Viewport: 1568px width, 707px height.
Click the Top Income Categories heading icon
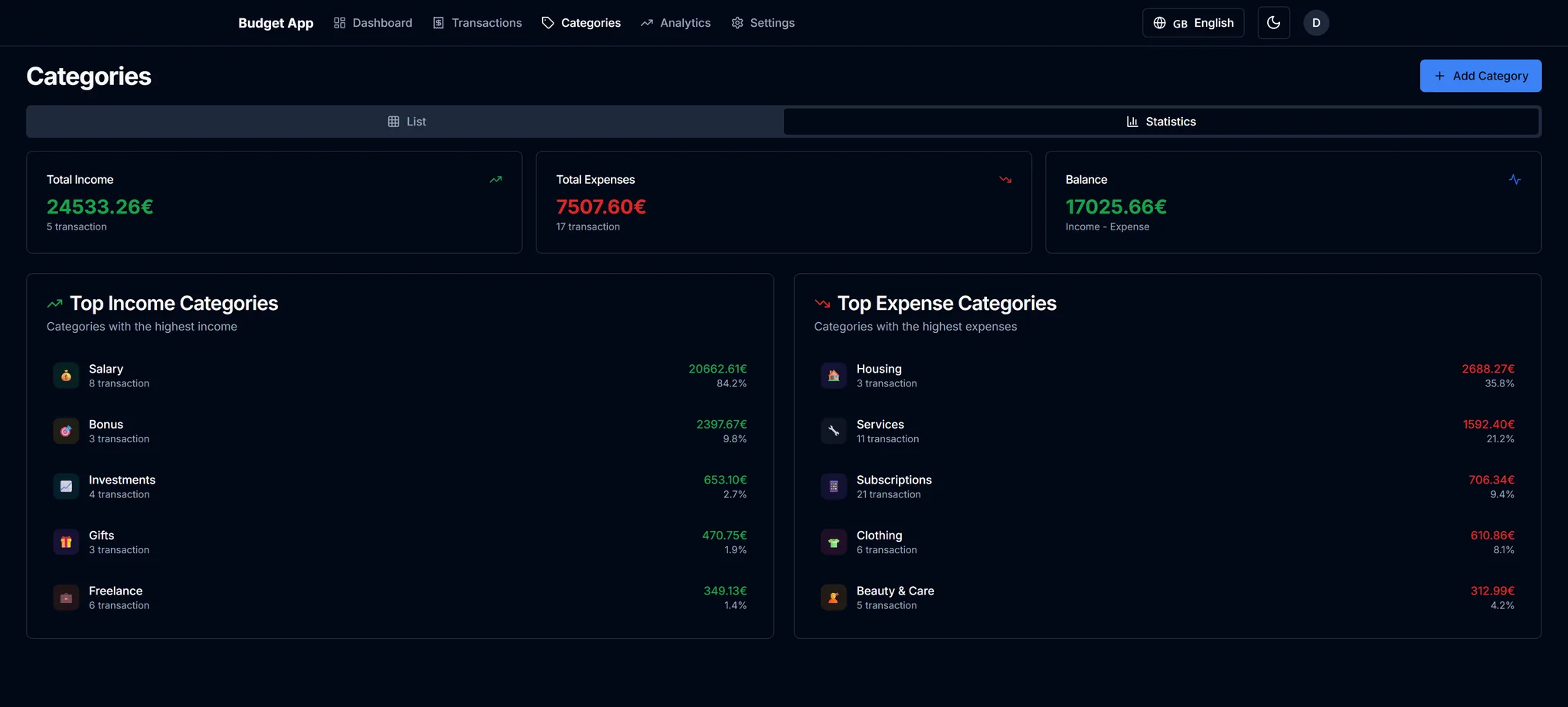[x=54, y=304]
